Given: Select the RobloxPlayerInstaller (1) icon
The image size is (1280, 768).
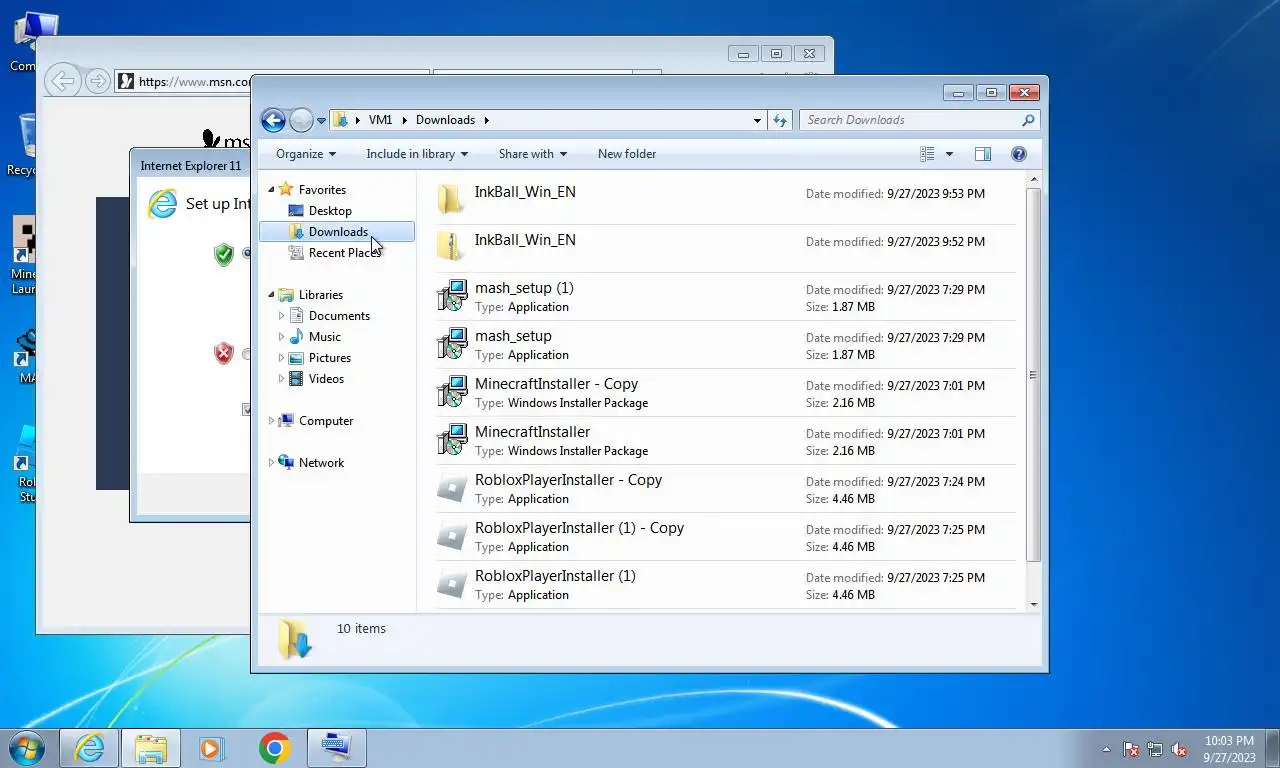Looking at the screenshot, I should 452,584.
